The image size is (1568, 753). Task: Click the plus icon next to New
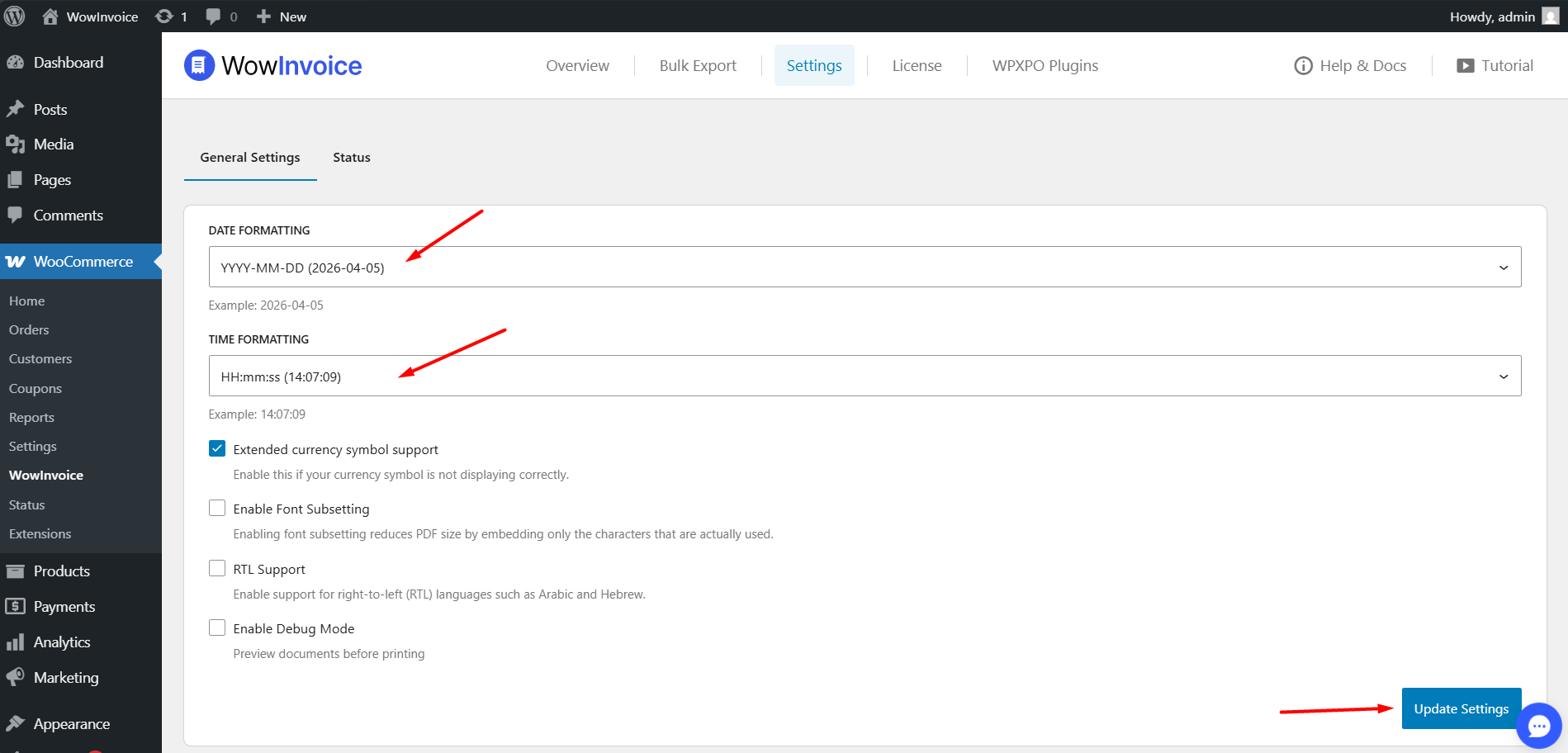click(x=263, y=17)
